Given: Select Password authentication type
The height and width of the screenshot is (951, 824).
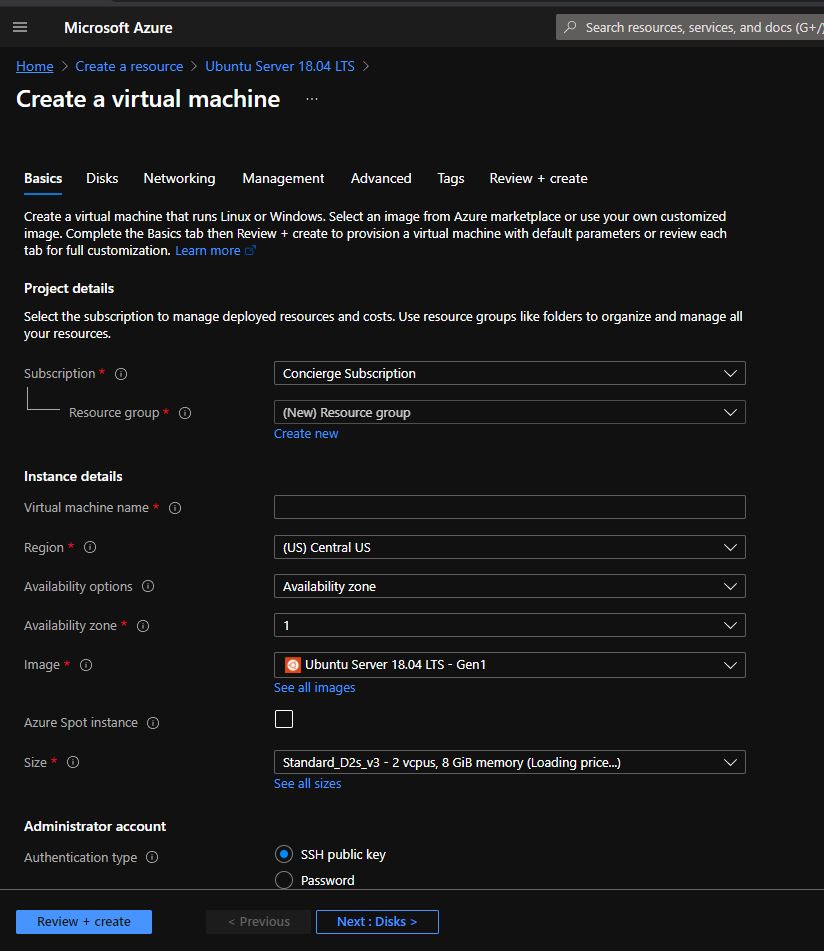Looking at the screenshot, I should 284,881.
